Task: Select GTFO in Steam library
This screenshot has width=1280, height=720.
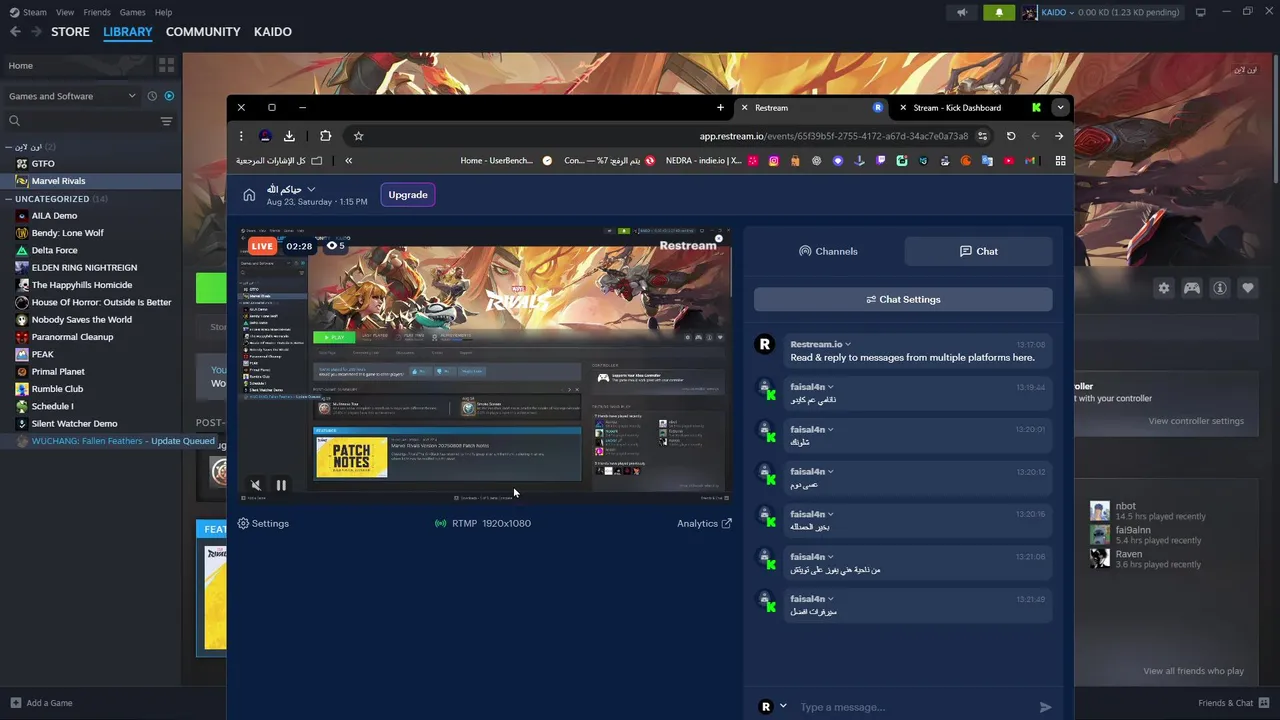Action: [x=43, y=164]
